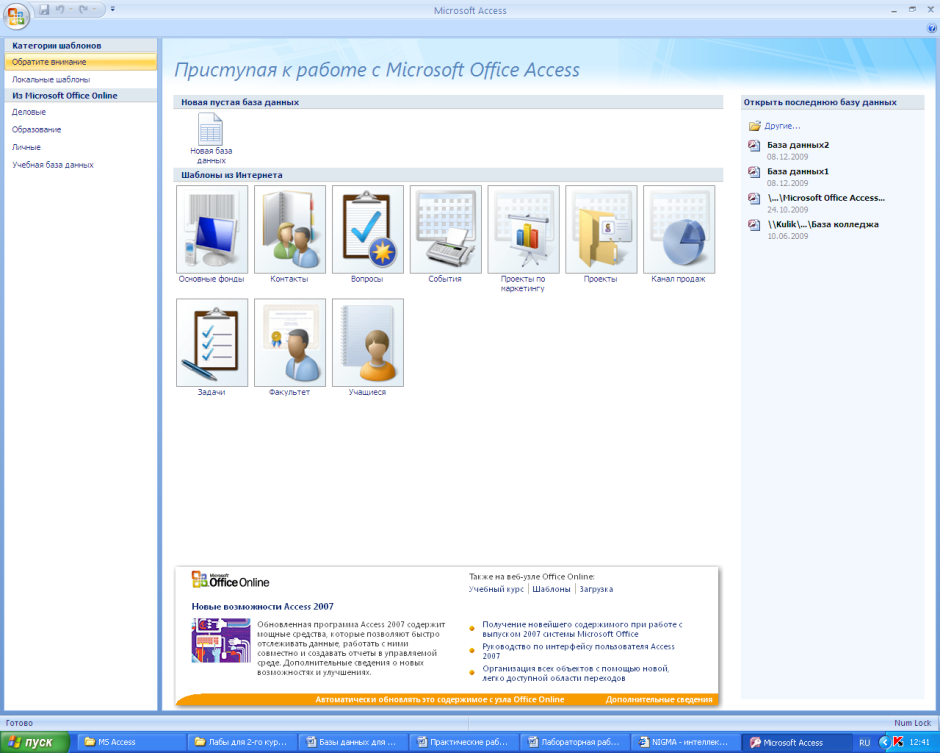
Task: Open recent file База данных1
Action: click(x=797, y=171)
